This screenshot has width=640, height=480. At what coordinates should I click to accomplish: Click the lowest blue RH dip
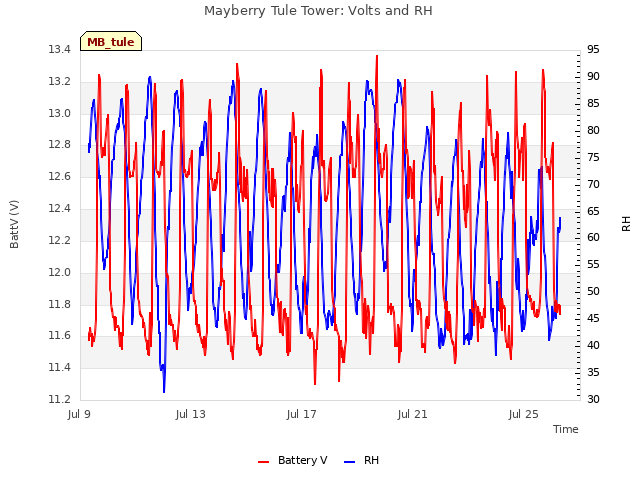(x=164, y=391)
